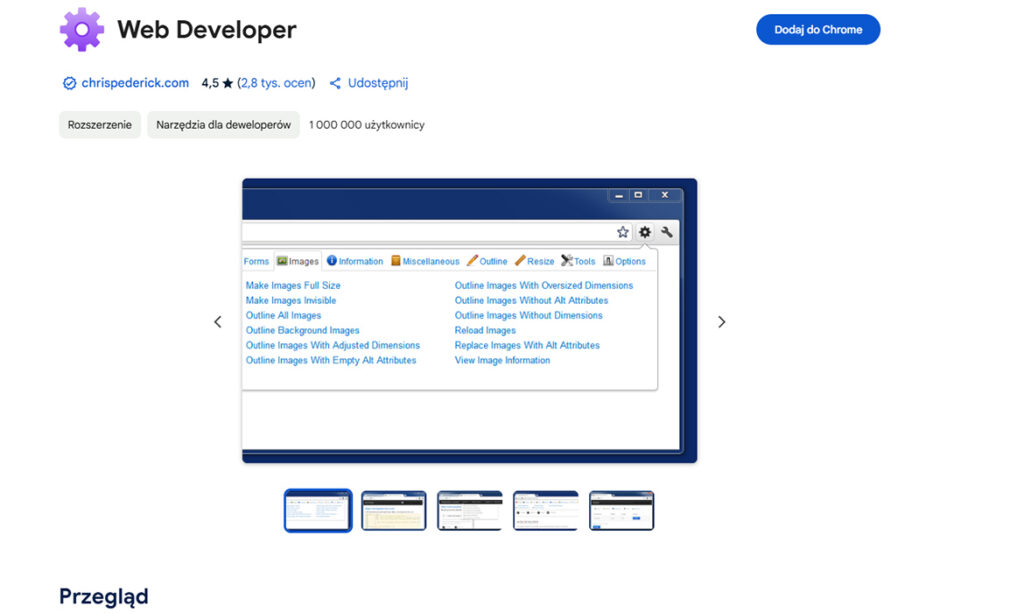Click the bookmark star icon in screenshot

point(622,232)
